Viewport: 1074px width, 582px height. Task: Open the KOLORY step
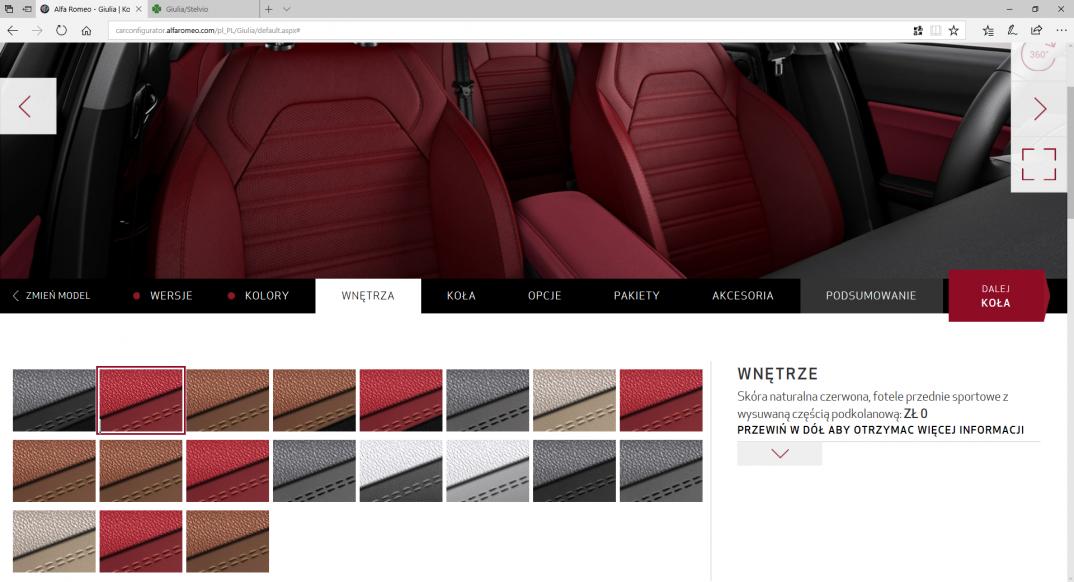pos(258,296)
